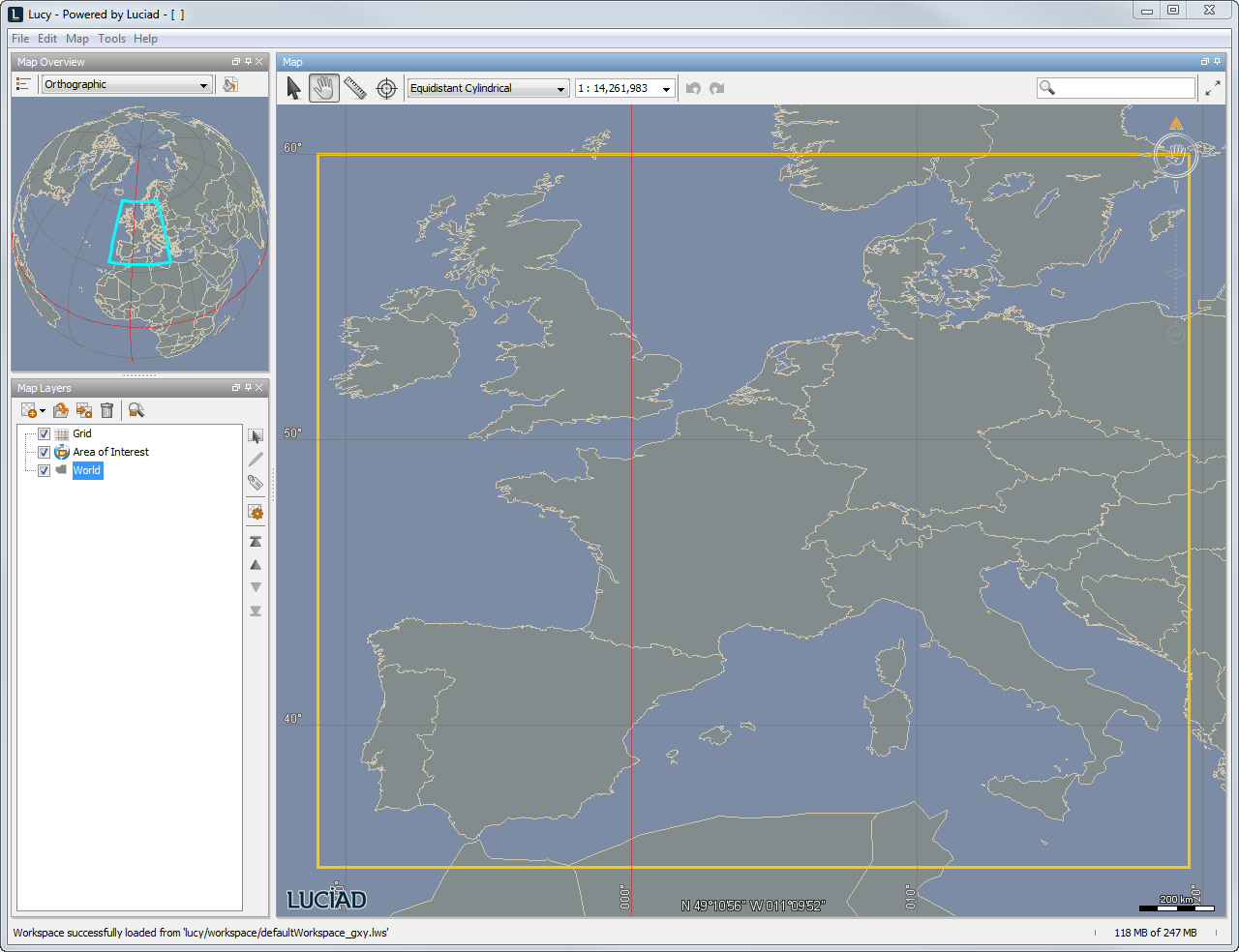Viewport: 1239px width, 952px height.
Task: Click the import layer icon with orange arrow
Action: [84, 410]
